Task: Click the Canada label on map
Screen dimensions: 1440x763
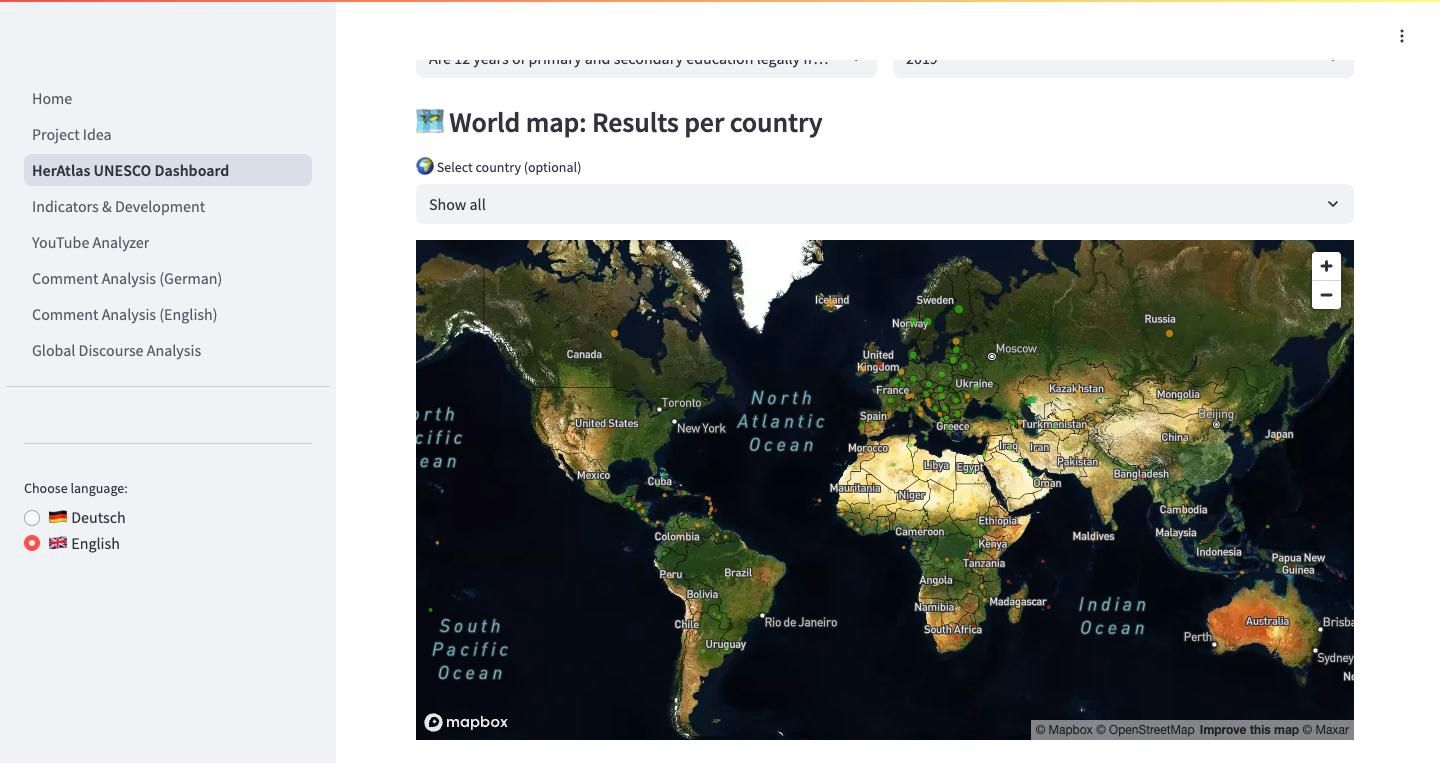Action: click(x=584, y=354)
